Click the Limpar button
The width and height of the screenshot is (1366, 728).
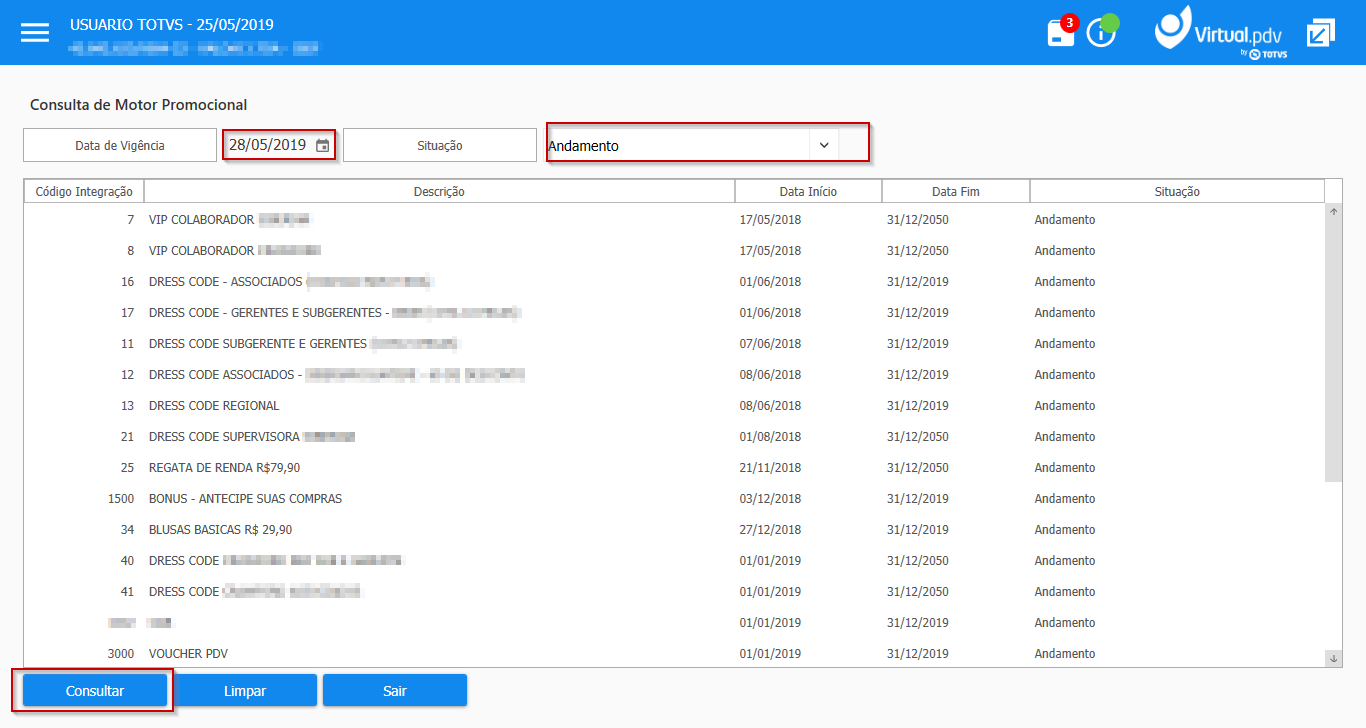(245, 690)
